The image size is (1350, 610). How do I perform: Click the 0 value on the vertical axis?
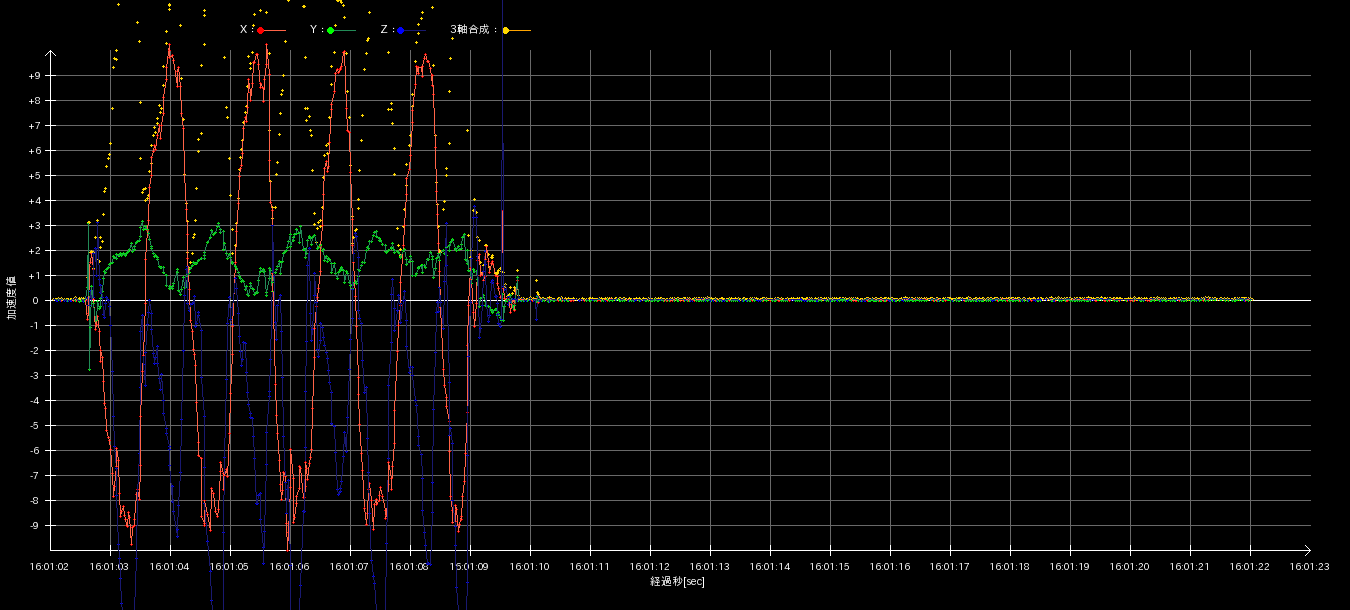pos(36,301)
